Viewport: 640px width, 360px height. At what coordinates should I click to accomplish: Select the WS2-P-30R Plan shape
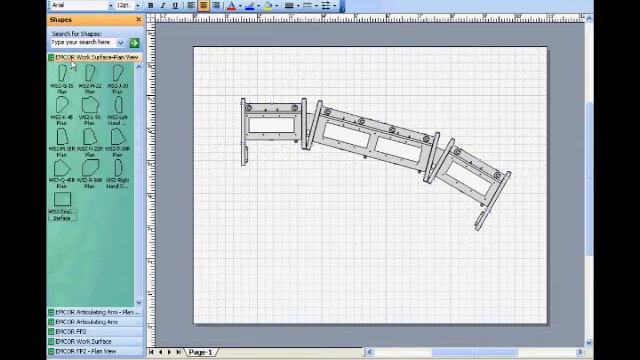(x=118, y=142)
